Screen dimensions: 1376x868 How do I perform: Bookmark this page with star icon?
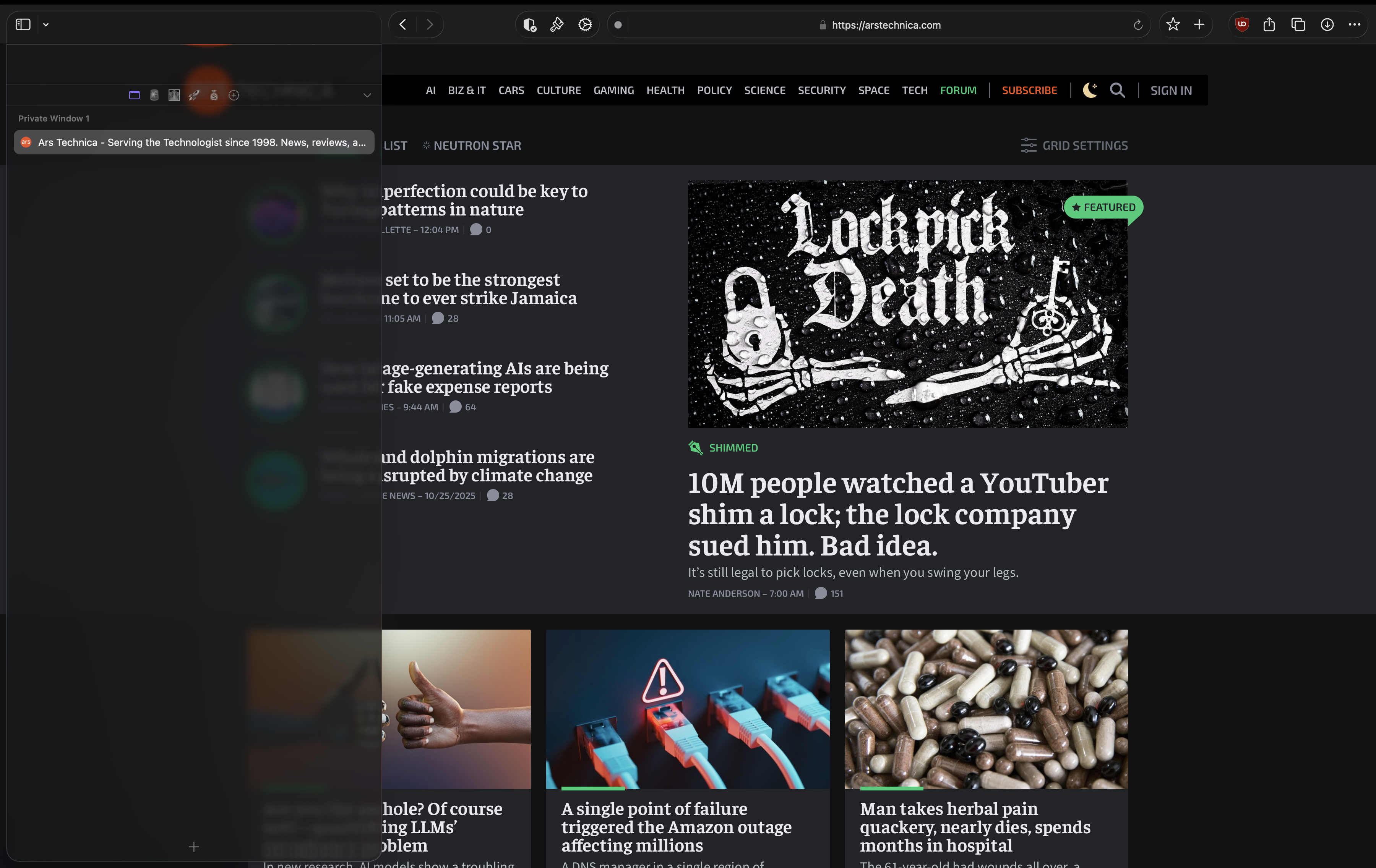click(x=1173, y=24)
